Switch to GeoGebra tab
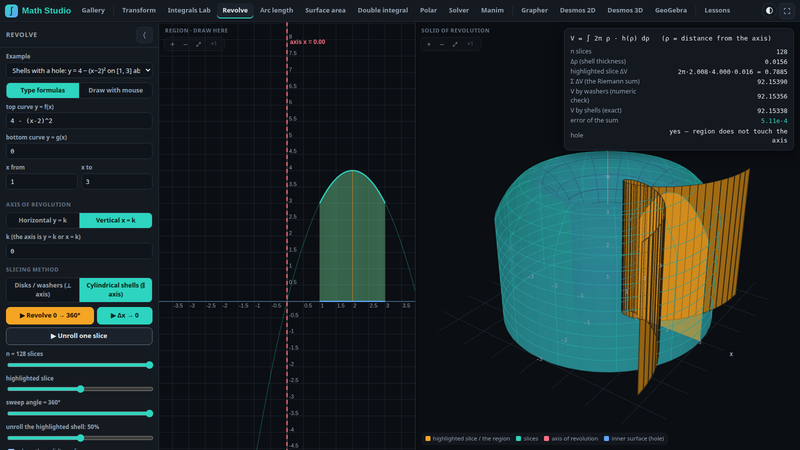This screenshot has height=450, width=800. 671,10
